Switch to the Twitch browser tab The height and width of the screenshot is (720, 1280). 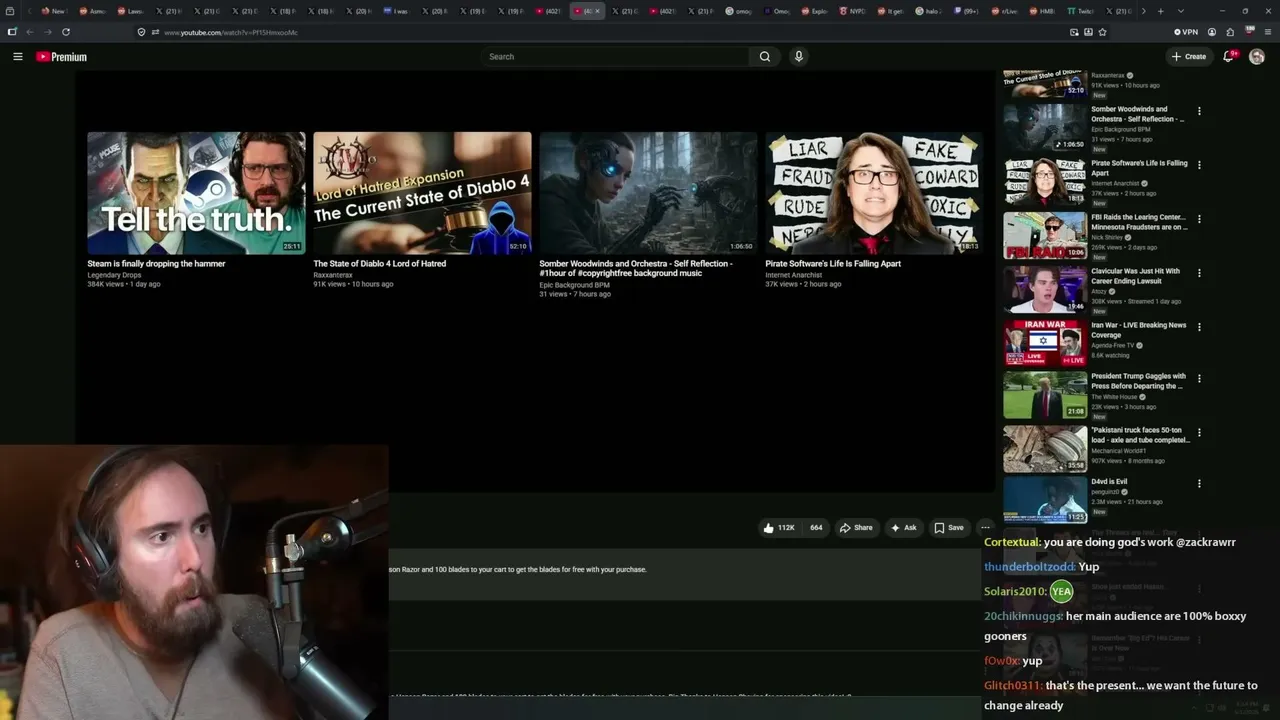(1082, 11)
